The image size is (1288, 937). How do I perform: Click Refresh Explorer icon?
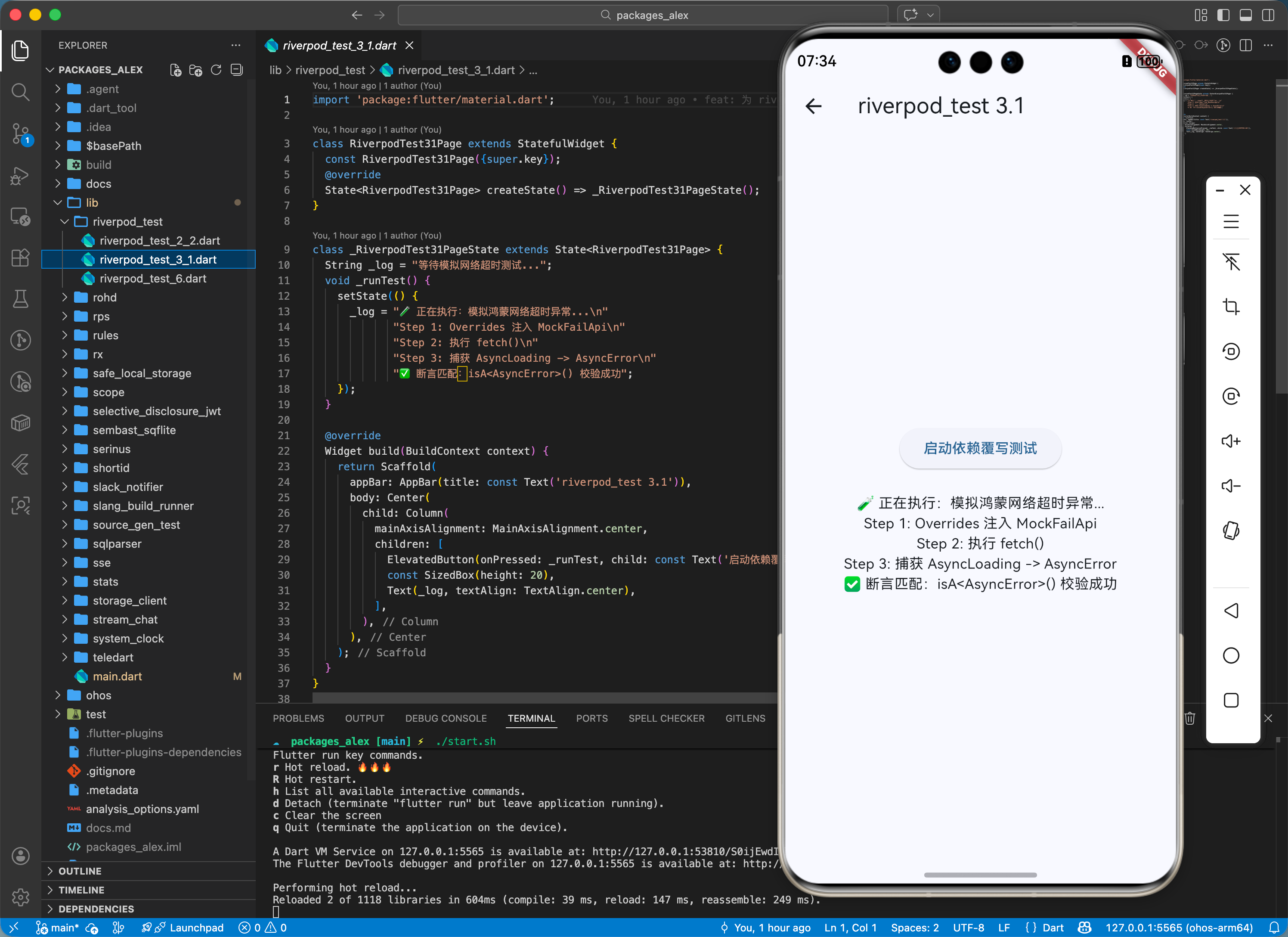[216, 70]
